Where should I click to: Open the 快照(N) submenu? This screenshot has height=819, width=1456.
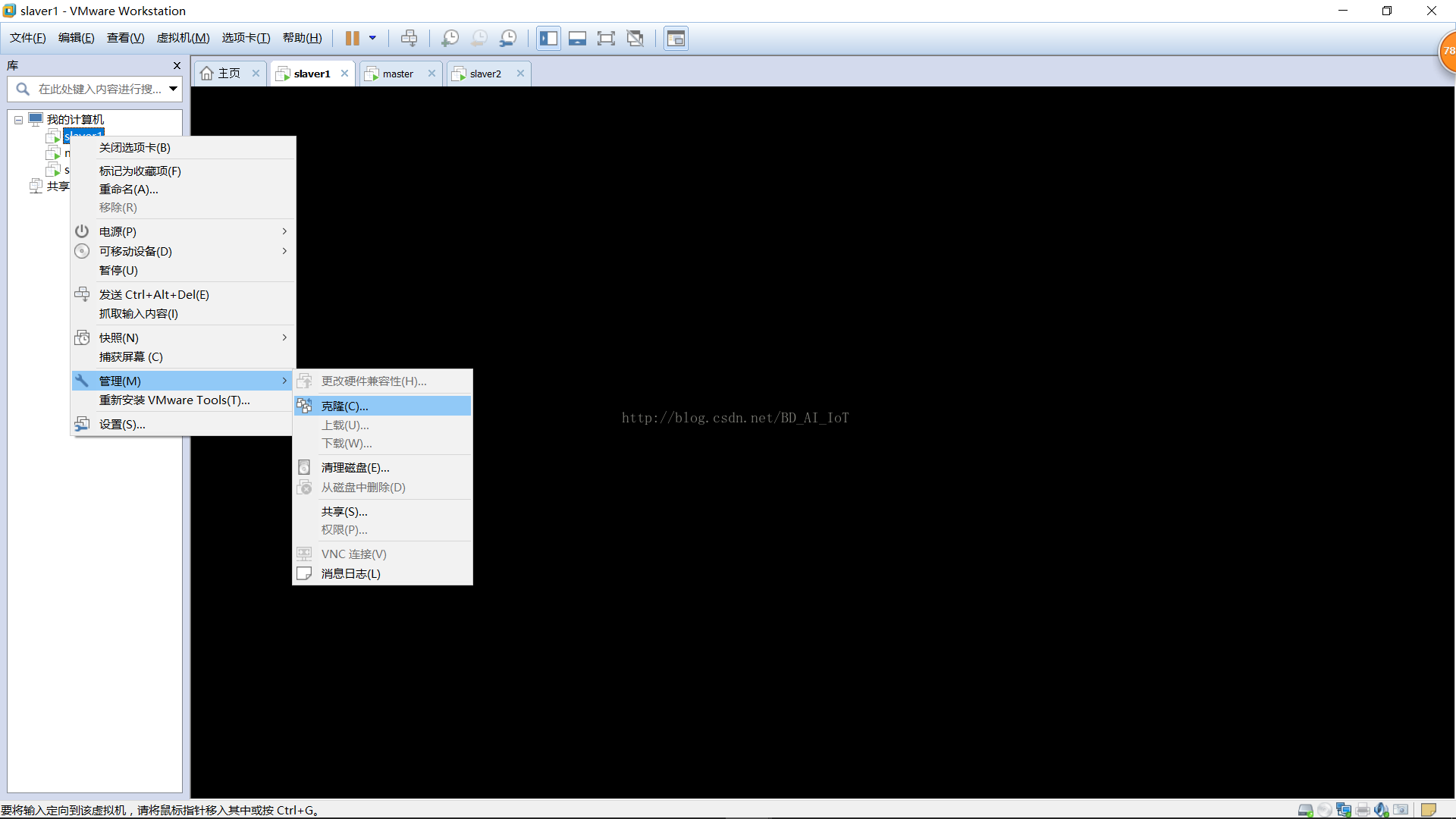(183, 337)
